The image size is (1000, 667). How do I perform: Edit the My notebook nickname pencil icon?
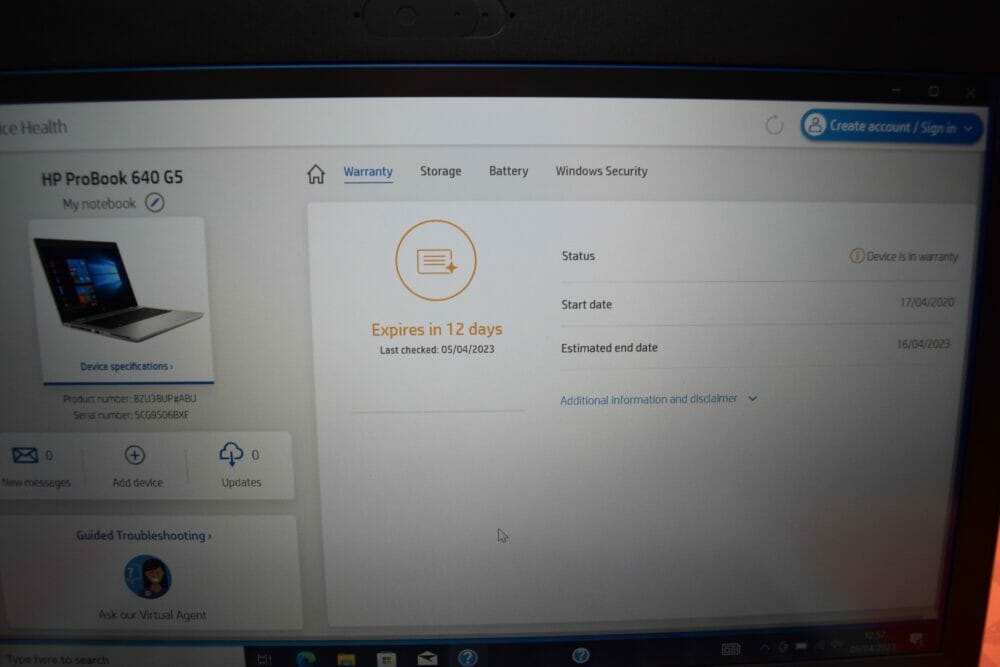pyautogui.click(x=154, y=203)
